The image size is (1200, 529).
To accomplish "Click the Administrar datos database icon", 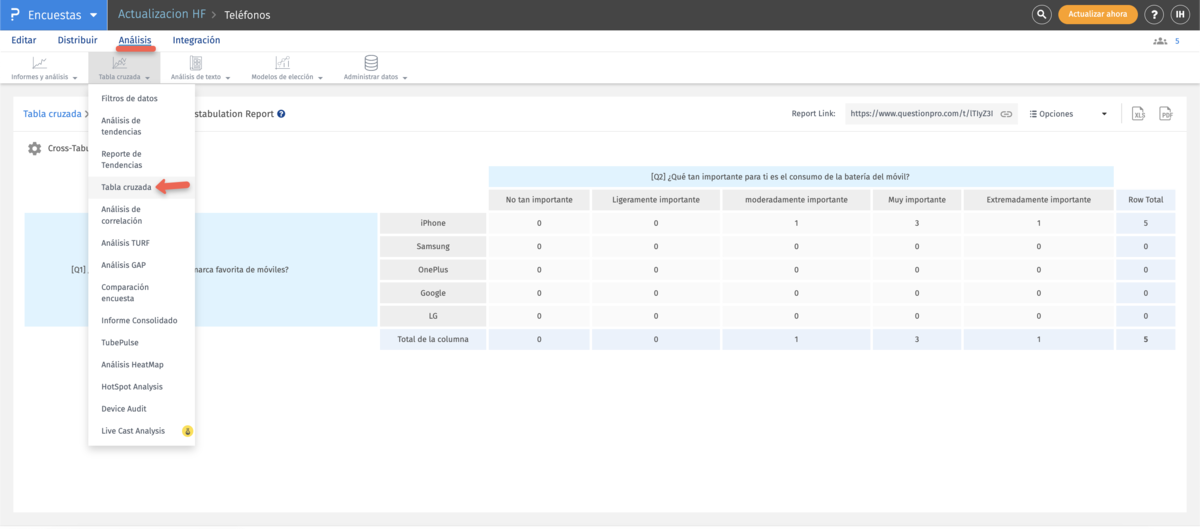I will (x=371, y=63).
